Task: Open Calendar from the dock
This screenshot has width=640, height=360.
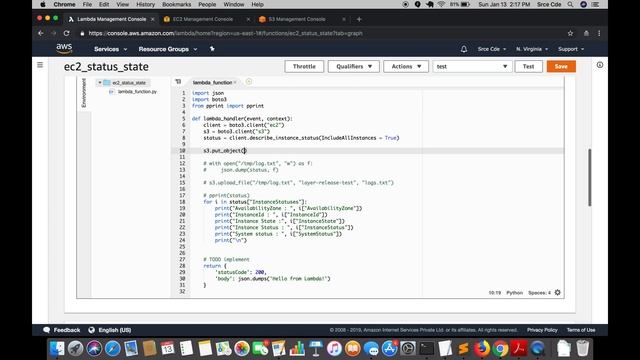Action: [167, 348]
